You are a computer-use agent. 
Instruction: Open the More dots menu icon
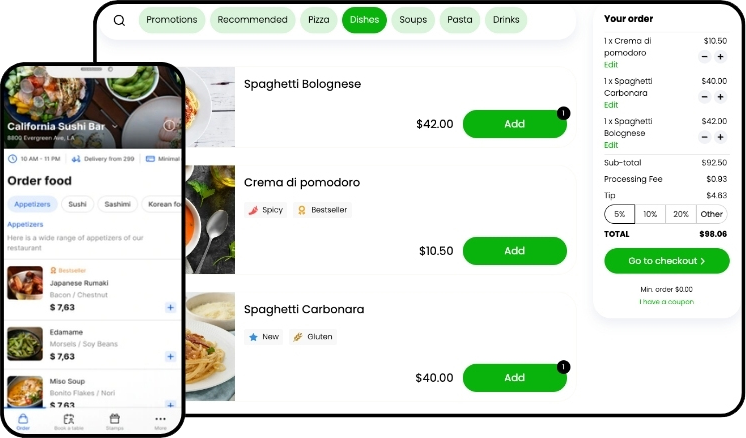pyautogui.click(x=160, y=419)
